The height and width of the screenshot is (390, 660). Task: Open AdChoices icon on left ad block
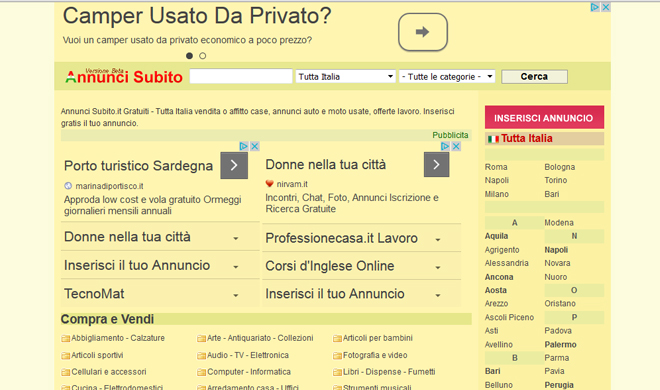243,146
